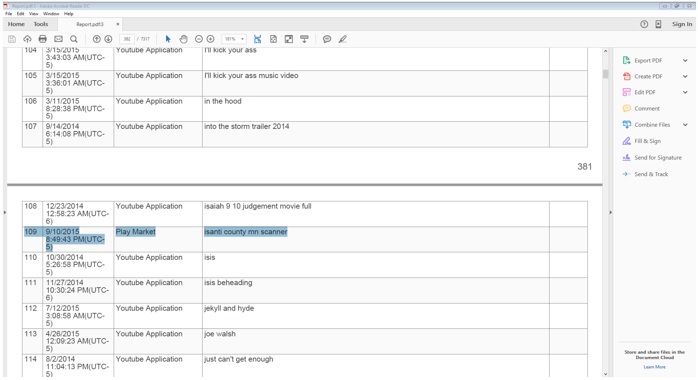Click 'I'll kick your ass music video'
Viewport: 698px width, 380px height.
point(251,76)
